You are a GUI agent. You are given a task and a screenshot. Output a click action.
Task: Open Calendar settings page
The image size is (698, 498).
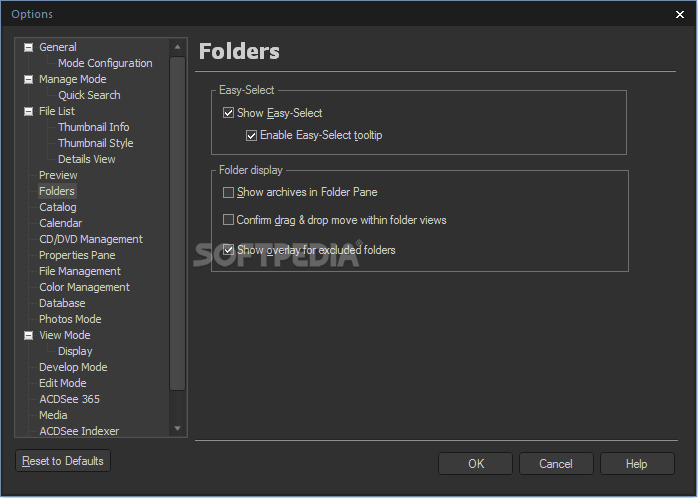coord(61,223)
